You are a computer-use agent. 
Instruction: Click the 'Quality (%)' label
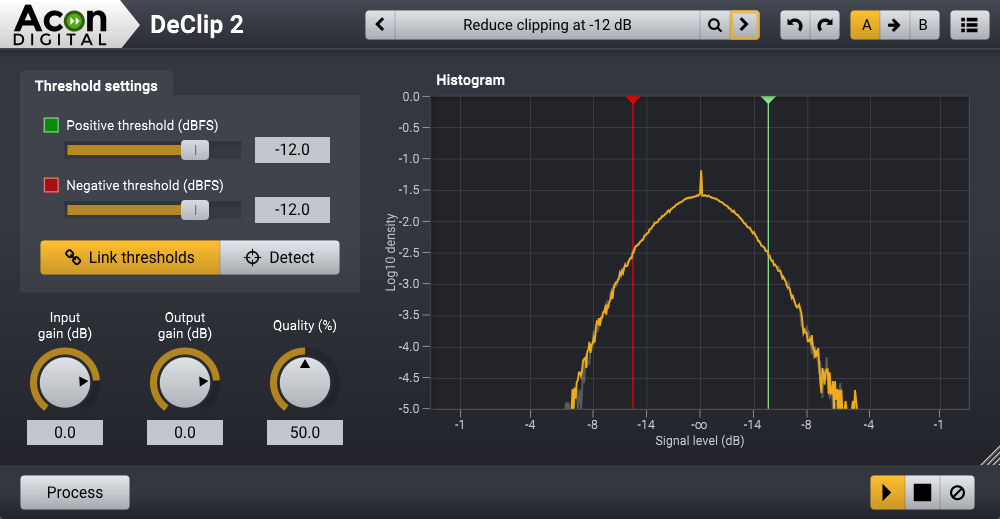tap(305, 325)
